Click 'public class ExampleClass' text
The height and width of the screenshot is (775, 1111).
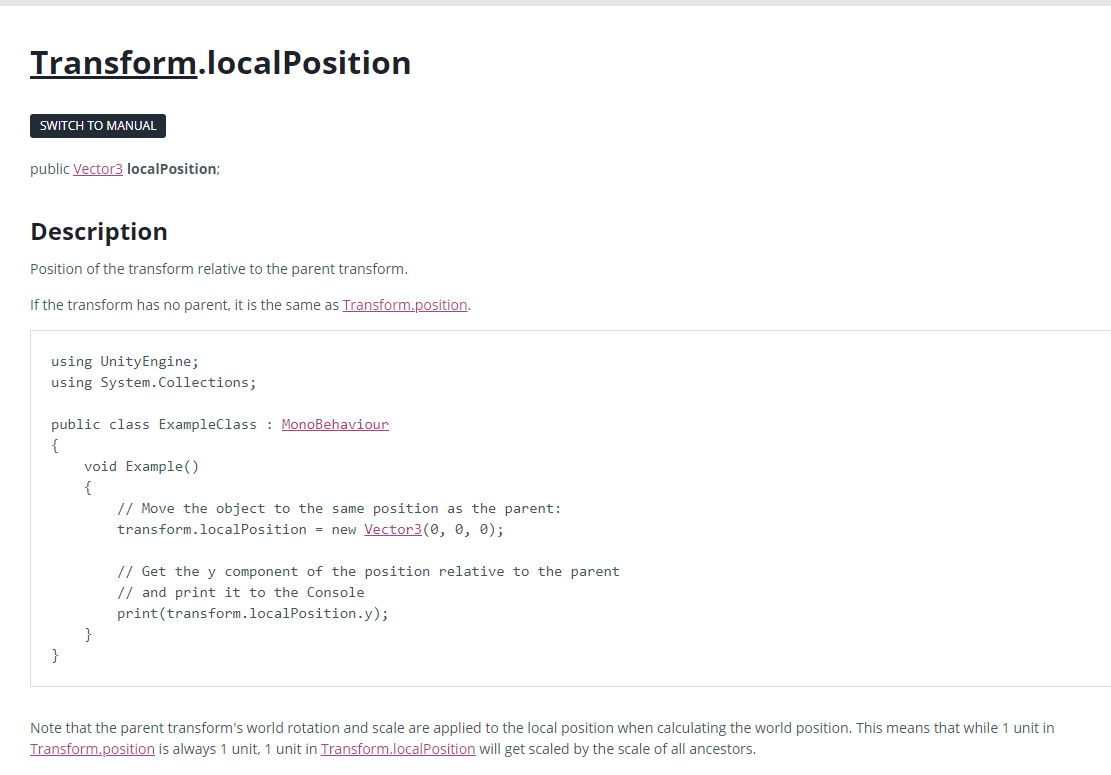coord(154,424)
